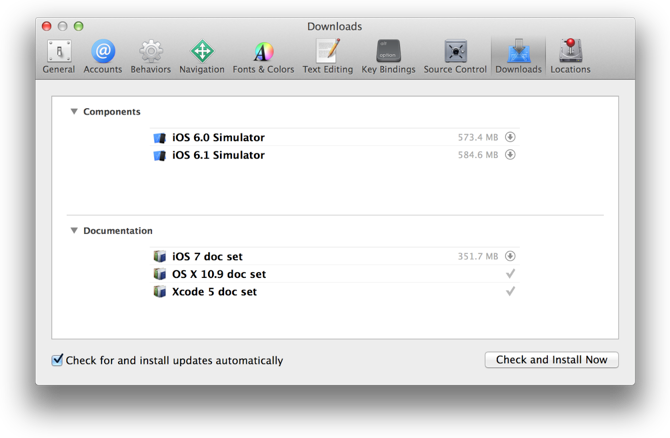670x438 pixels.
Task: Open the Text Editing pencil icon
Action: point(328,51)
